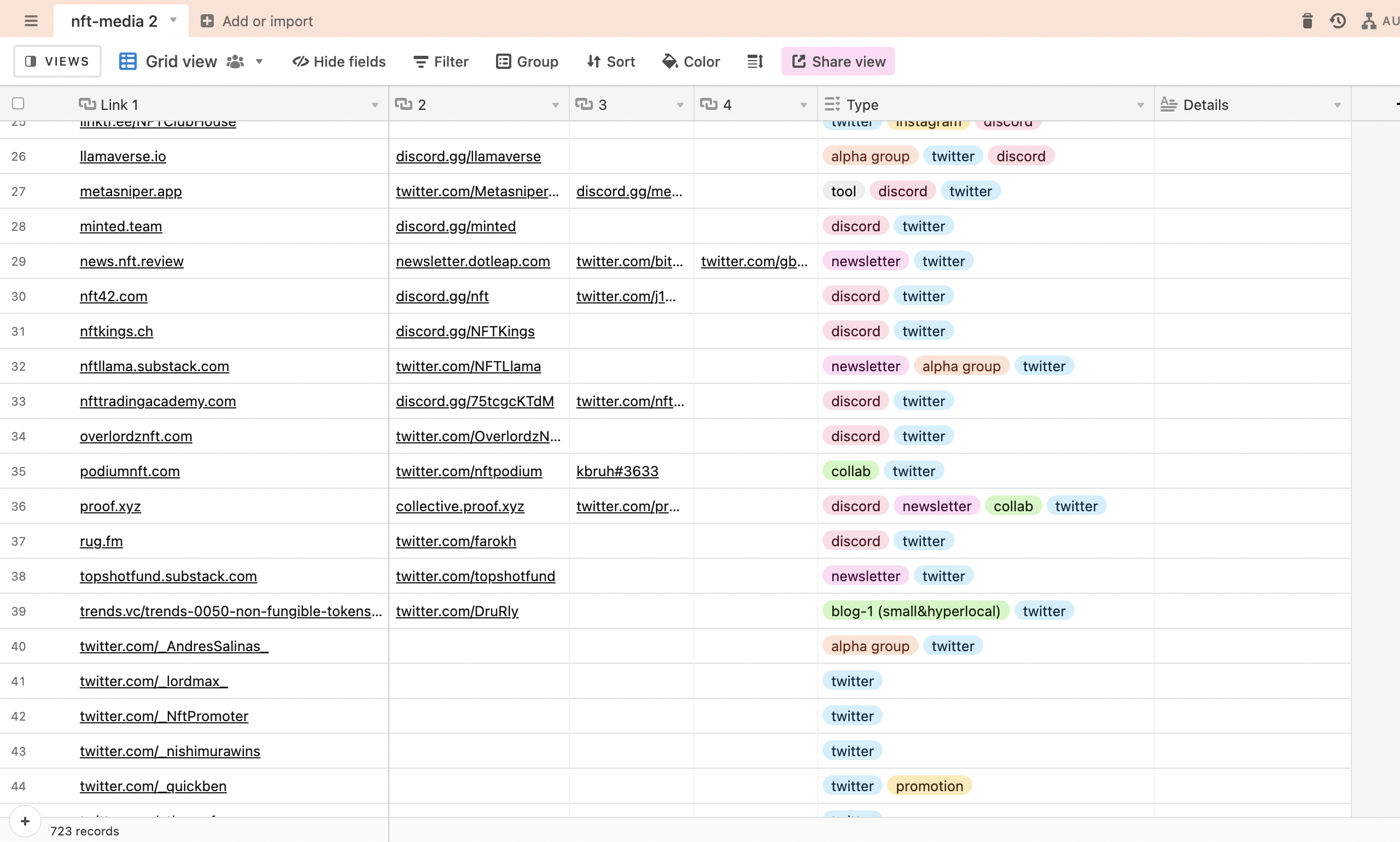This screenshot has width=1400, height=842.
Task: Open the Sort menu
Action: pyautogui.click(x=611, y=61)
